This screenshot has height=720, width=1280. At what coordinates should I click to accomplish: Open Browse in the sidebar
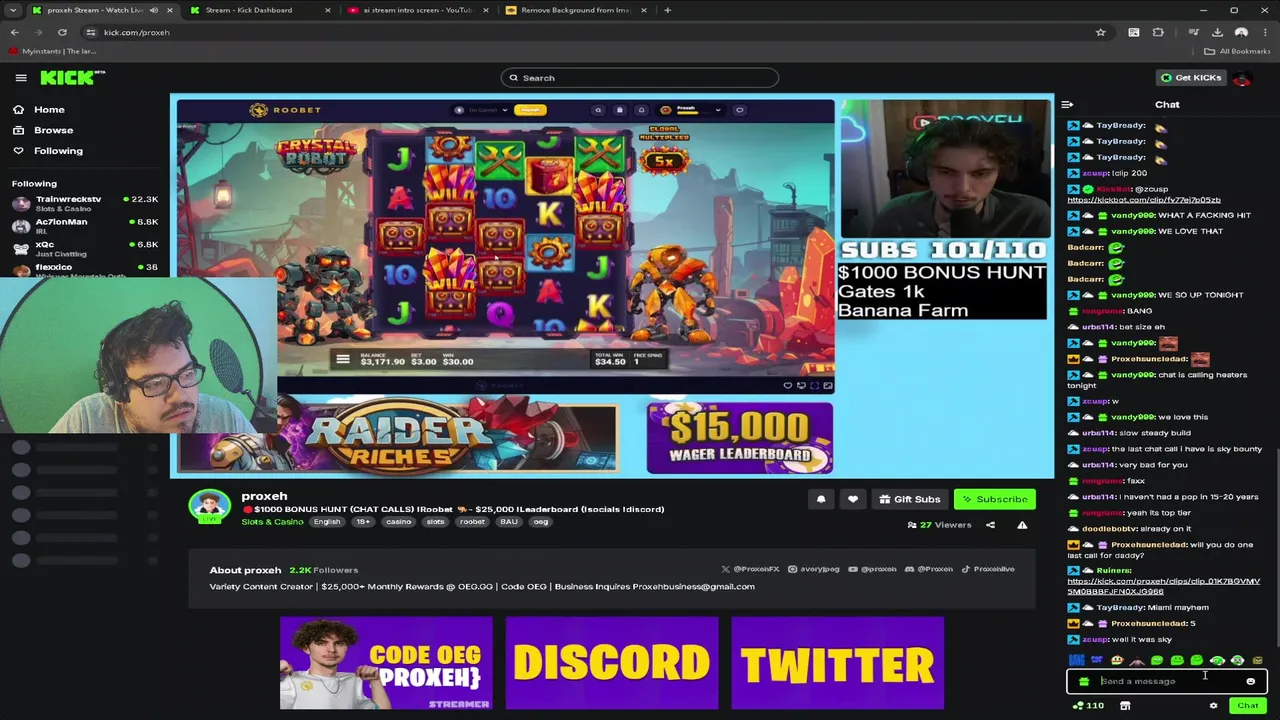[x=53, y=130]
